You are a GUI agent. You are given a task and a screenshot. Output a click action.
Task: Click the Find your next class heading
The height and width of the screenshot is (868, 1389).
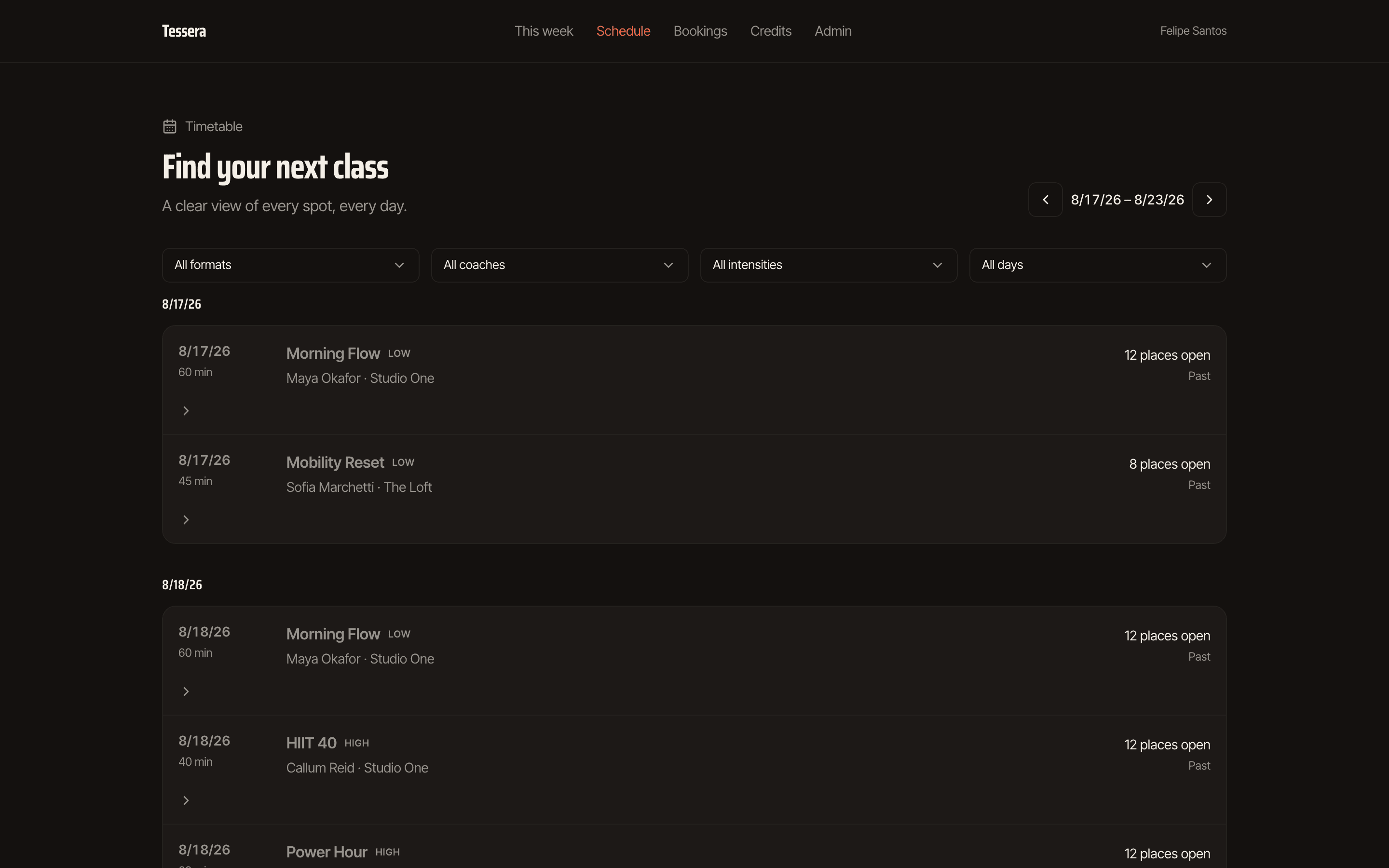tap(275, 167)
